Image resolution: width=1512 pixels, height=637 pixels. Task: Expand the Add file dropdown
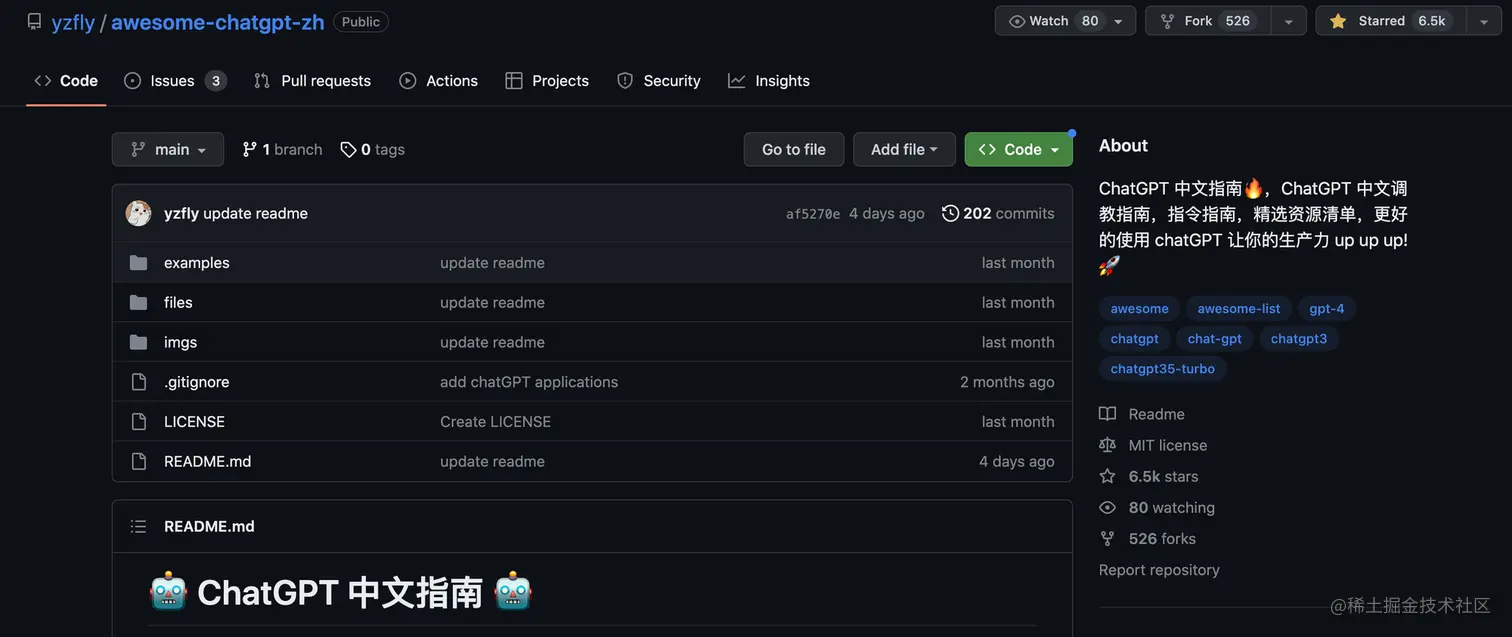(904, 149)
